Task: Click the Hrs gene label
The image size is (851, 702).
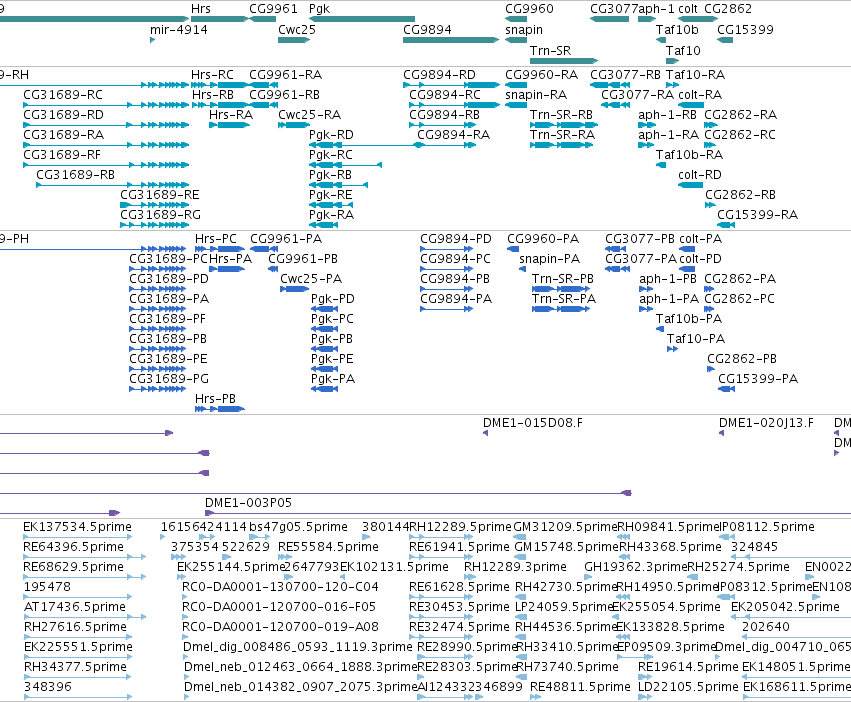Action: pos(201,9)
